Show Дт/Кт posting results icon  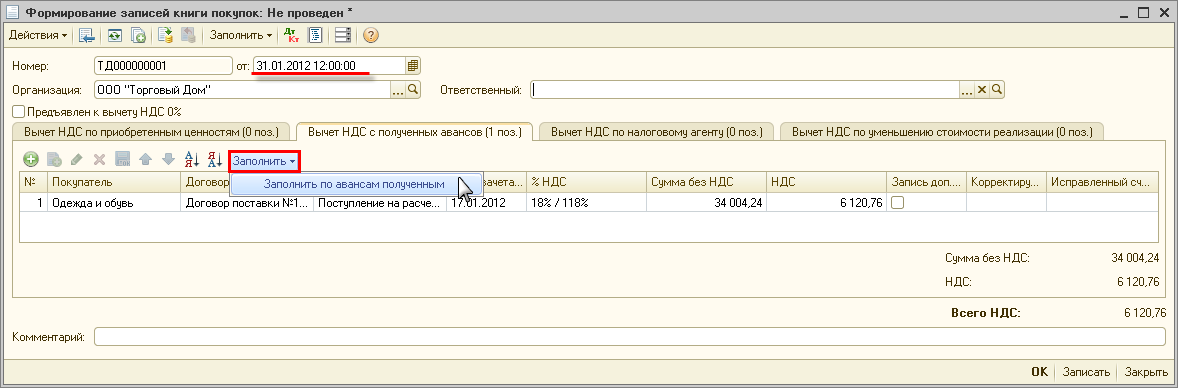click(x=292, y=35)
